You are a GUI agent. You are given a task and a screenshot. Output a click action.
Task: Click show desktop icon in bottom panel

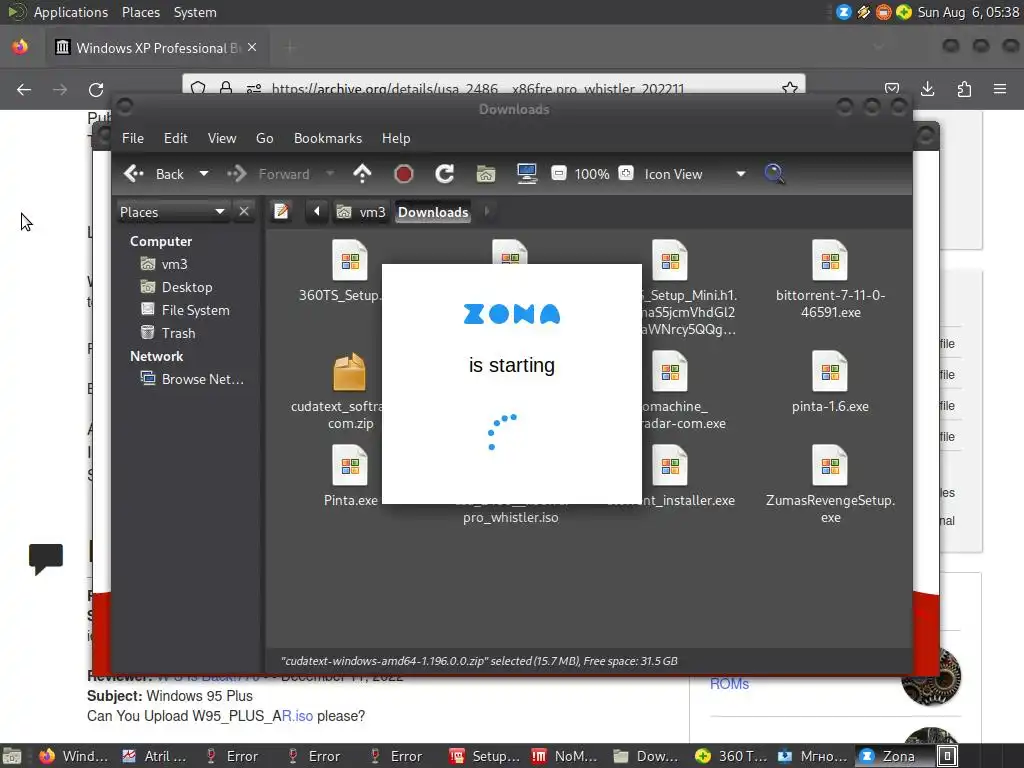(12, 756)
